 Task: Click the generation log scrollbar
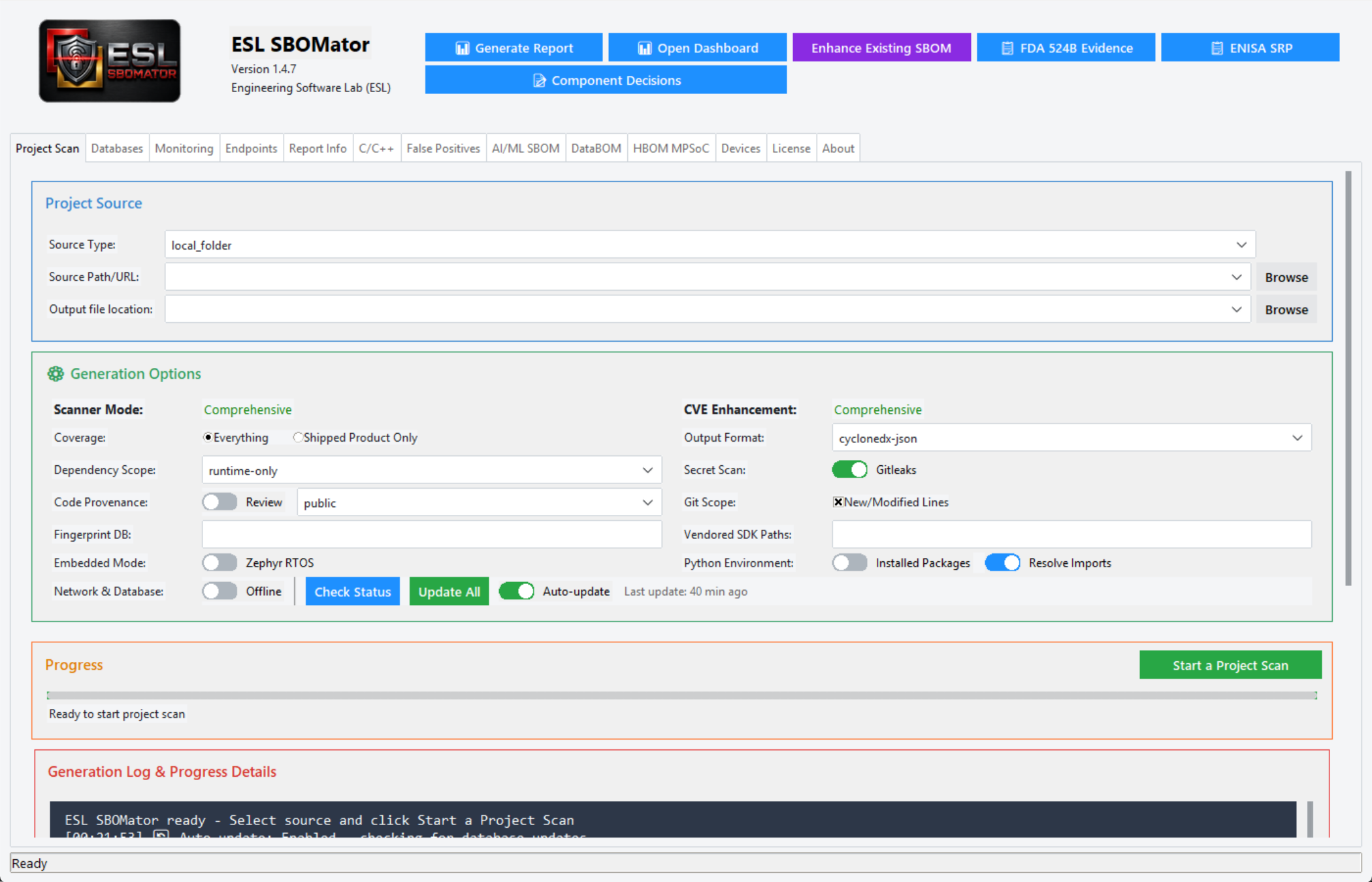(x=1309, y=819)
